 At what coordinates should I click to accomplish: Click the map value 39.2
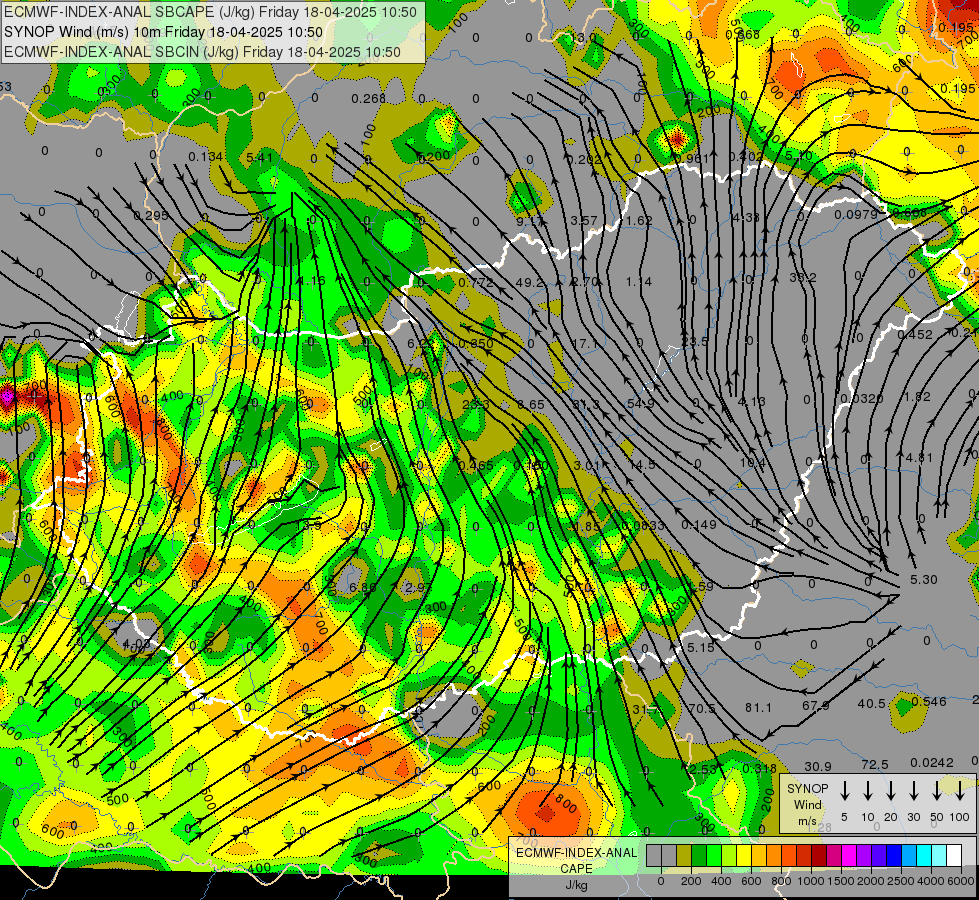click(803, 277)
